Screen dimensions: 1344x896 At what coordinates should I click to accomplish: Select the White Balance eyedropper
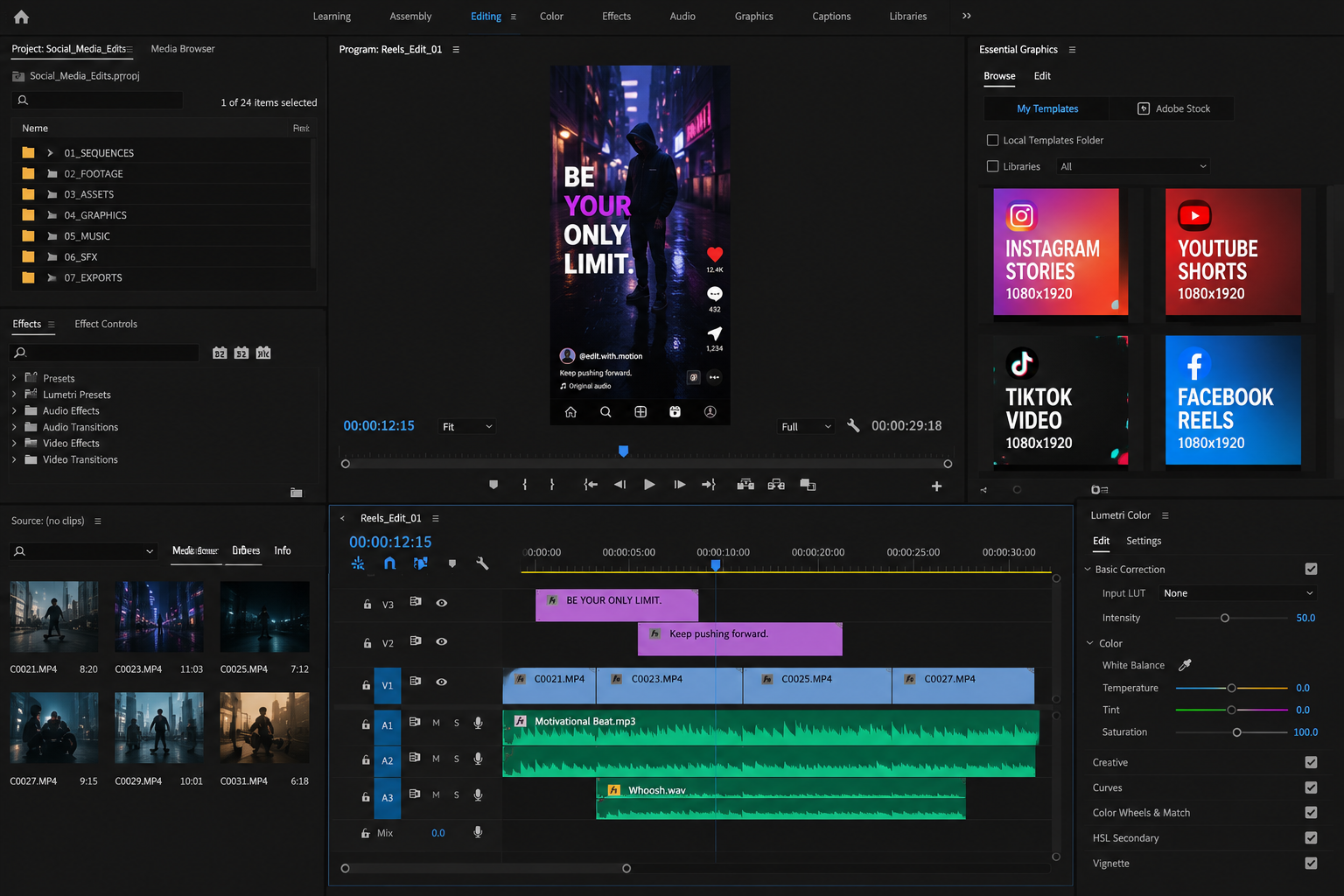pos(1185,665)
